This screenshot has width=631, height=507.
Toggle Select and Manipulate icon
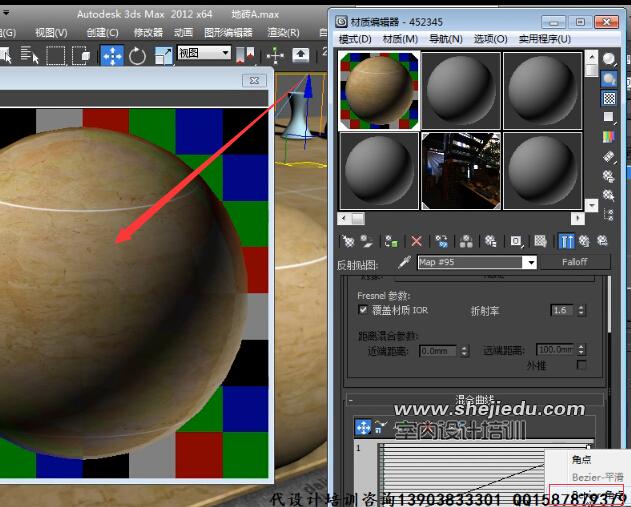(x=275, y=56)
